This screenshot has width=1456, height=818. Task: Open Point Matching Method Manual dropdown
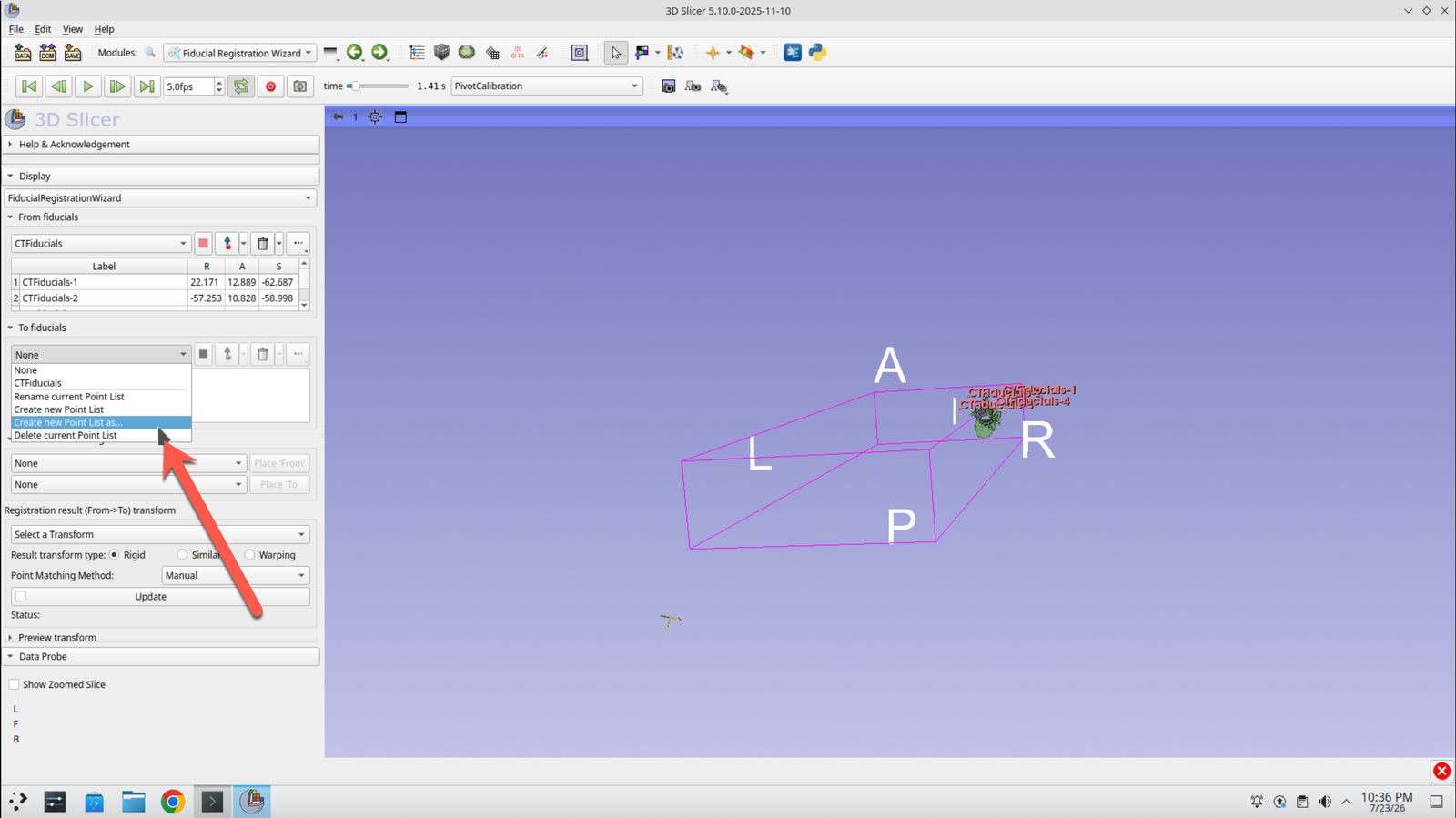tap(236, 576)
